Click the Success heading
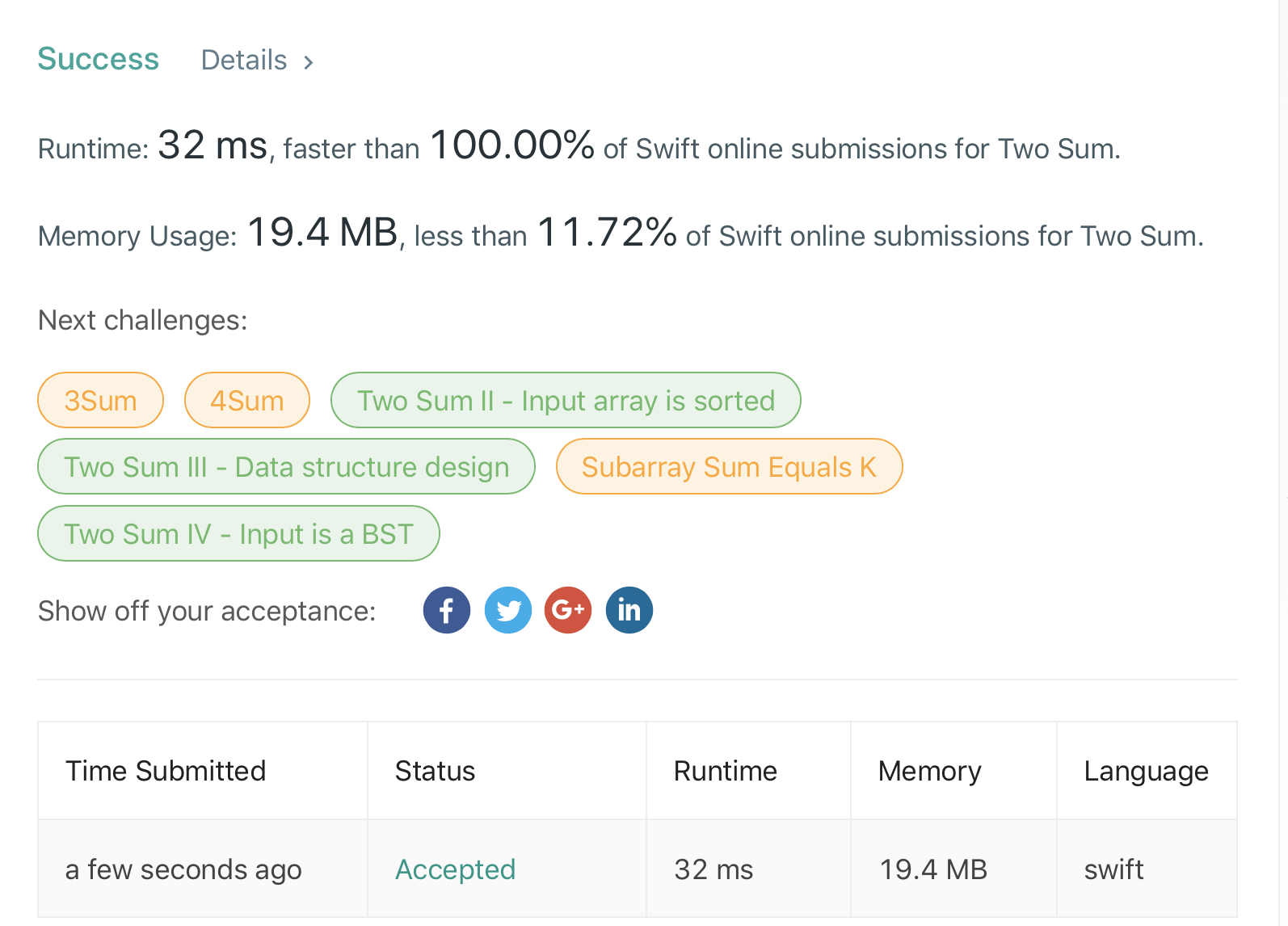The width and height of the screenshot is (1288, 926). (99, 59)
